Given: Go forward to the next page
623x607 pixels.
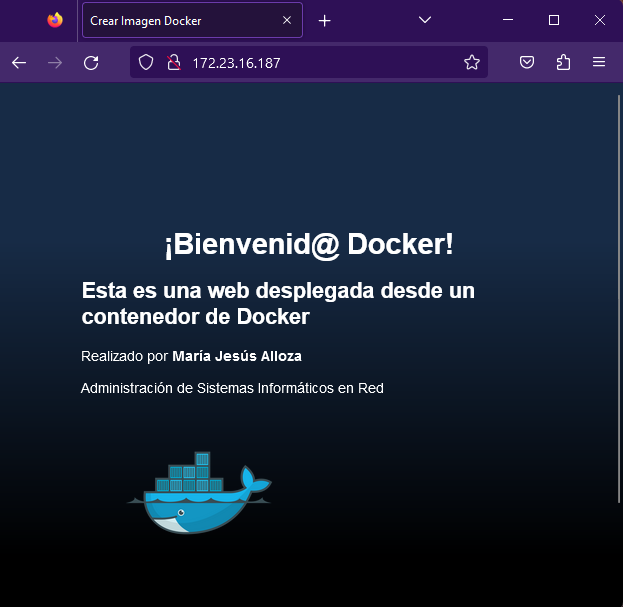Looking at the screenshot, I should (55, 63).
